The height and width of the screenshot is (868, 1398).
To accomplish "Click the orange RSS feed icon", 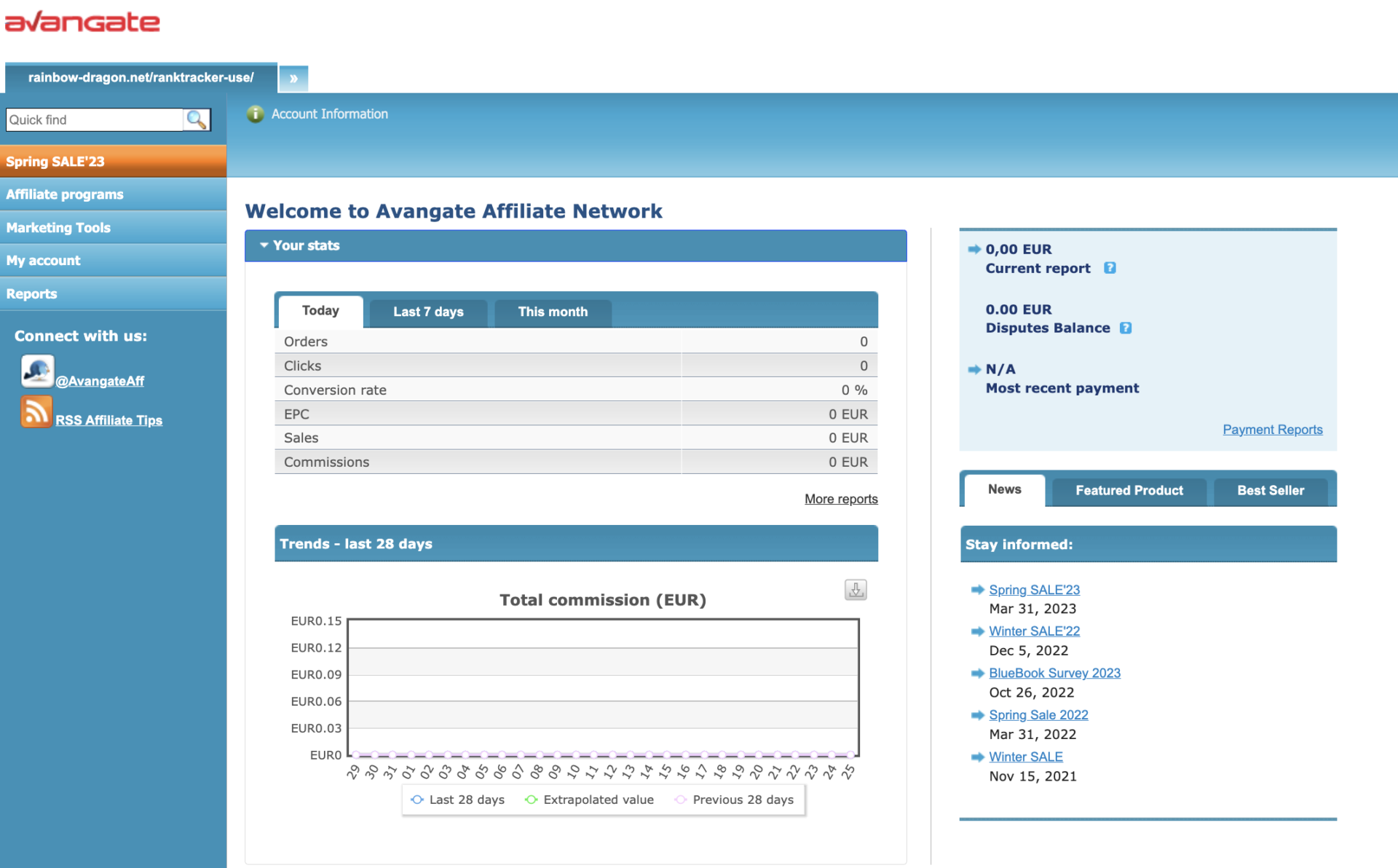I will 36,411.
